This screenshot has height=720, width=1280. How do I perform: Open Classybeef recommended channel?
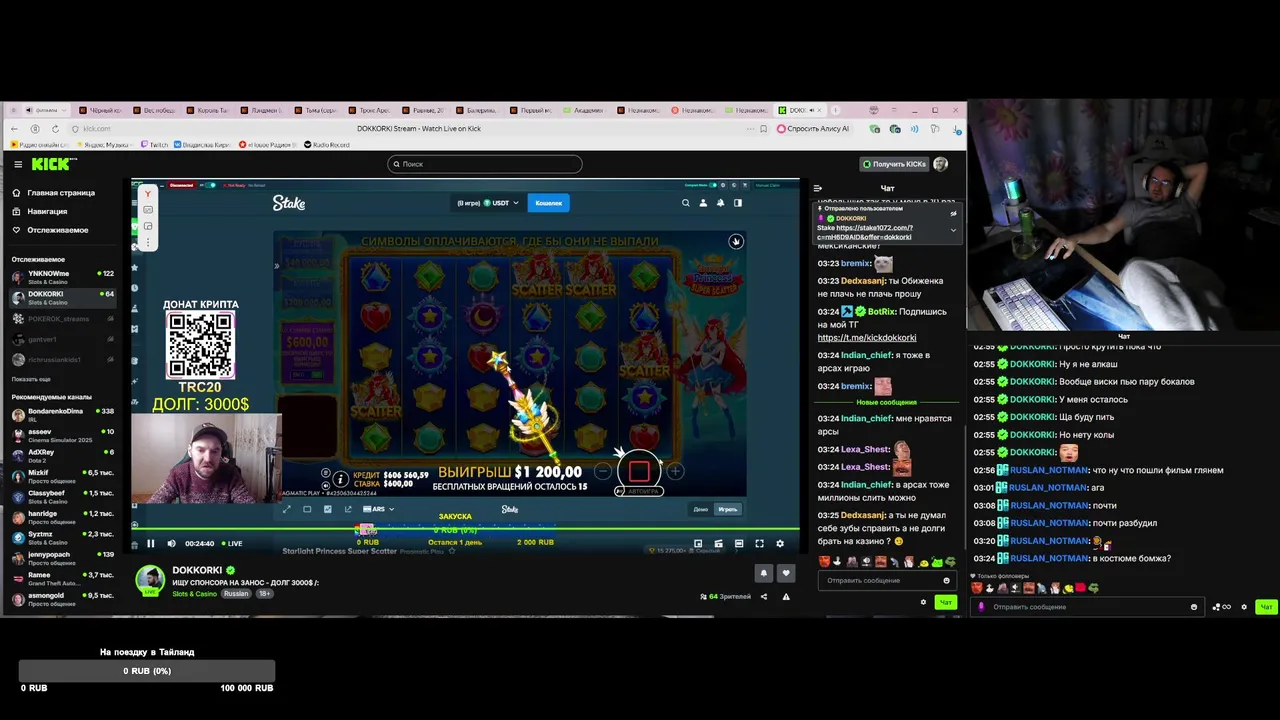coord(62,496)
